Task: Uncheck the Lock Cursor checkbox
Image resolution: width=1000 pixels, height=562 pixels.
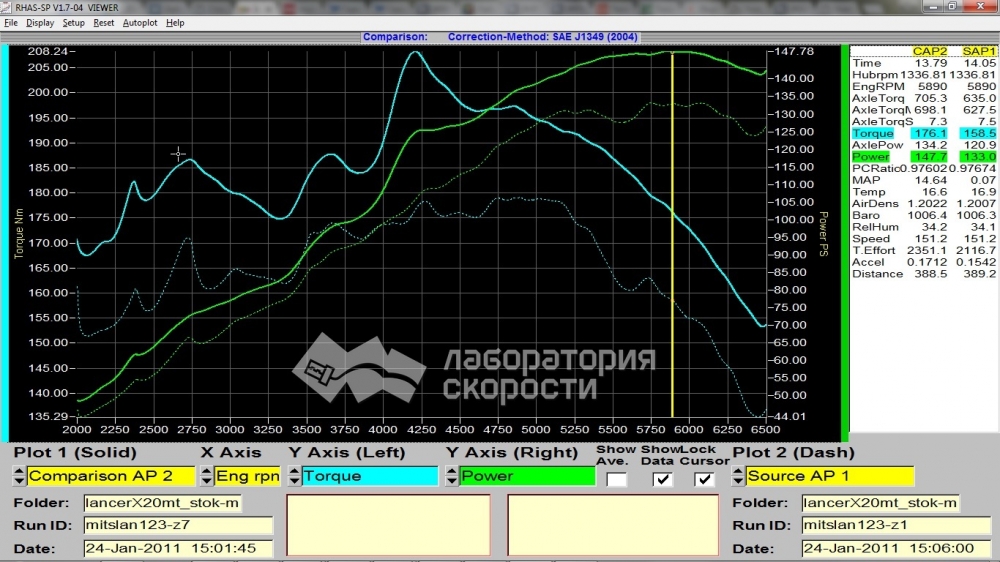Action: point(704,478)
